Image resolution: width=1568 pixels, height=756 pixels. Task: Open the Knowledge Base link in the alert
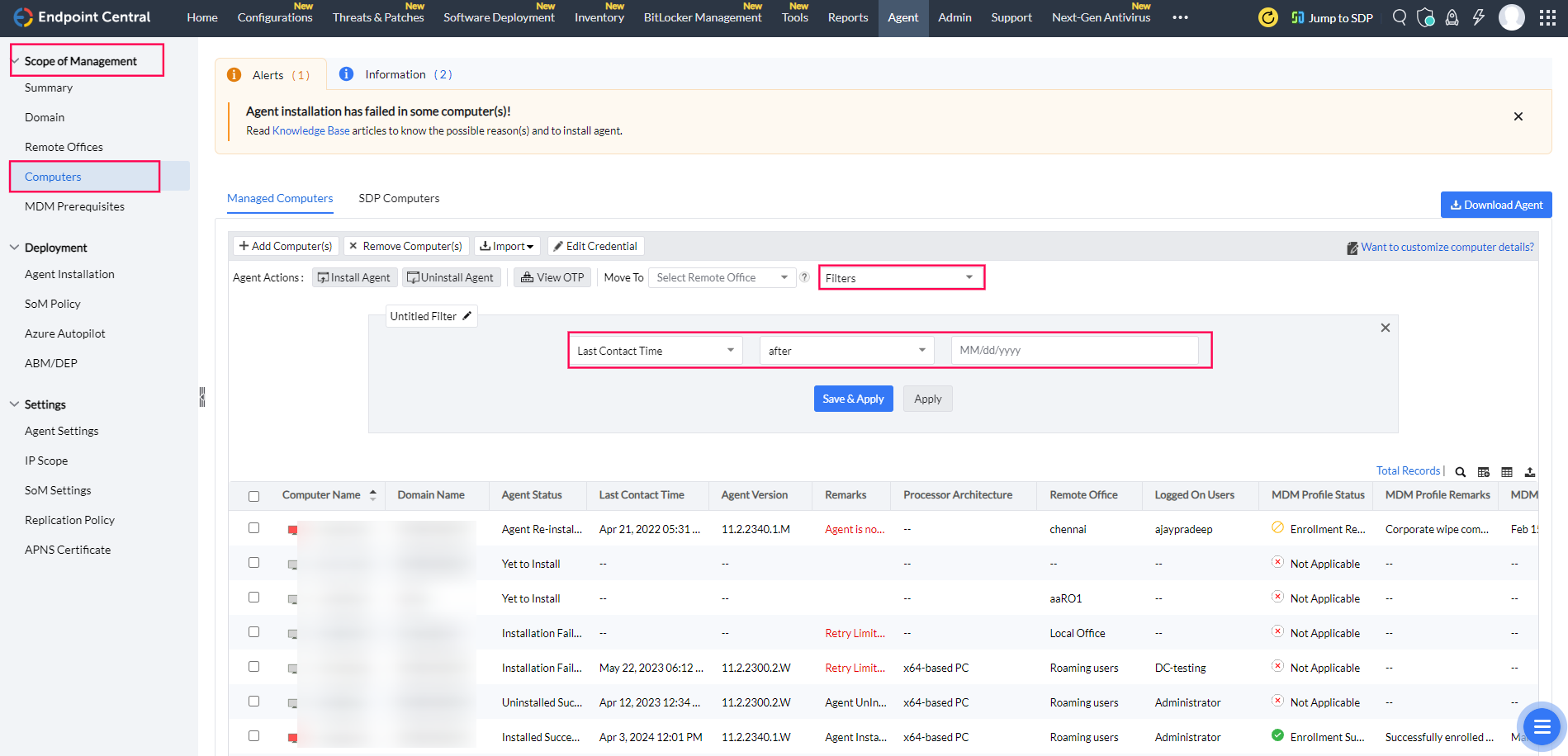tap(310, 130)
